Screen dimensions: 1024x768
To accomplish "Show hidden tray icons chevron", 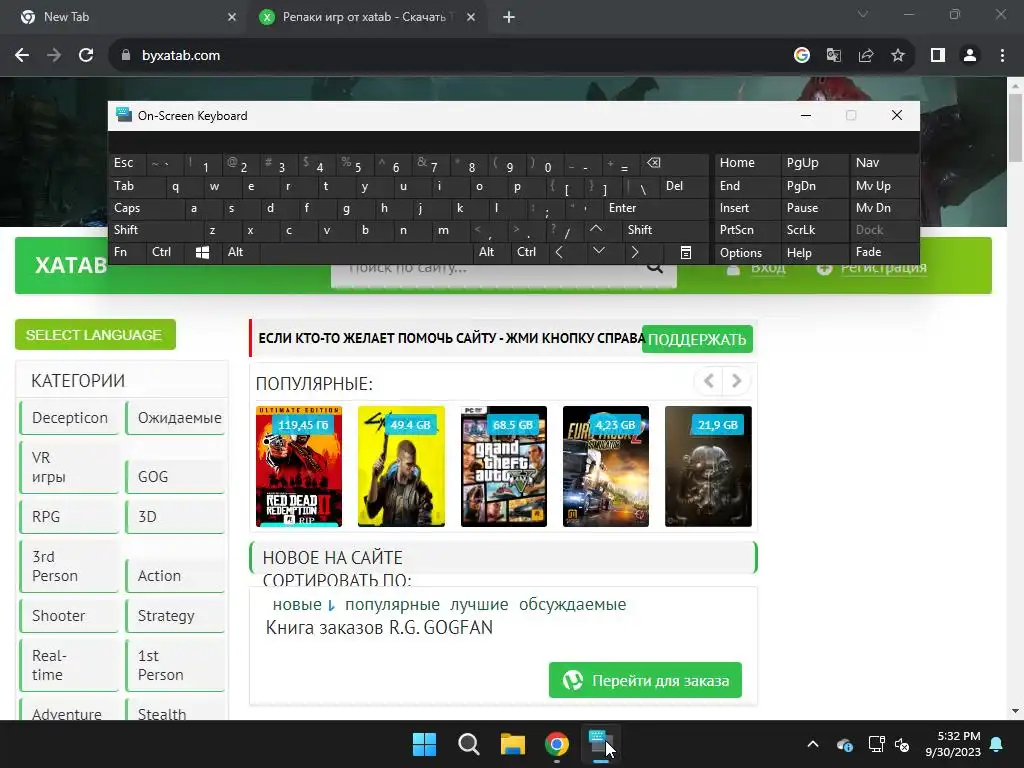I will point(813,744).
